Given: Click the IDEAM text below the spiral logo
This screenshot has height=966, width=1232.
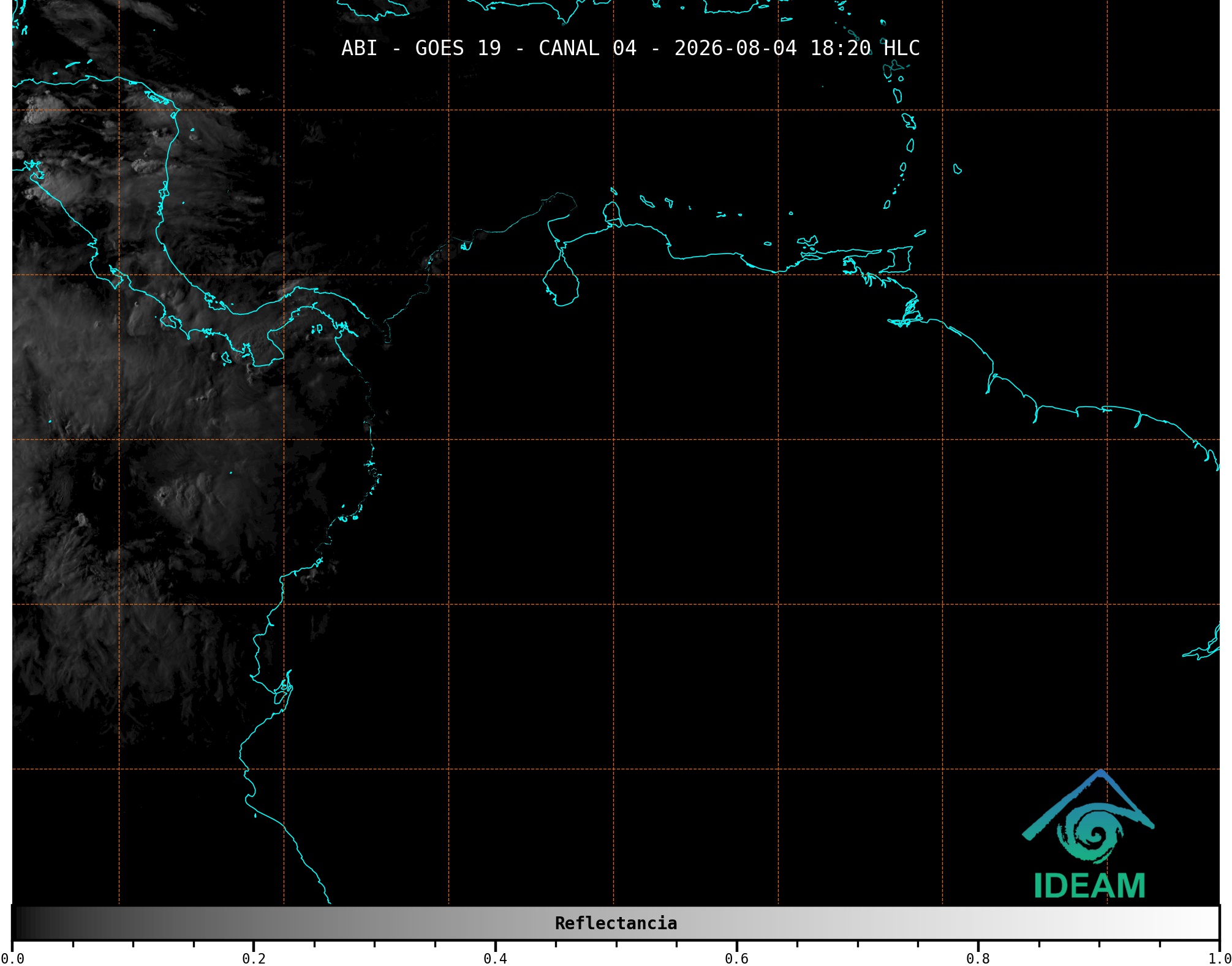Looking at the screenshot, I should click(1089, 886).
